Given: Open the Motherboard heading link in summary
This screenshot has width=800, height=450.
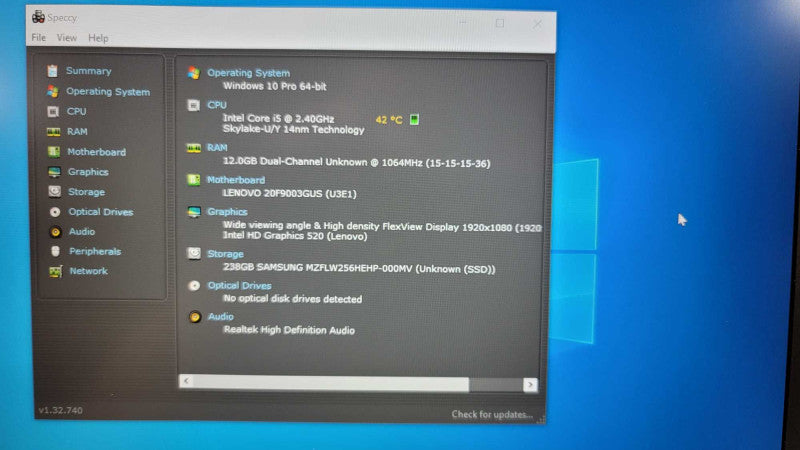Looking at the screenshot, I should tap(236, 180).
